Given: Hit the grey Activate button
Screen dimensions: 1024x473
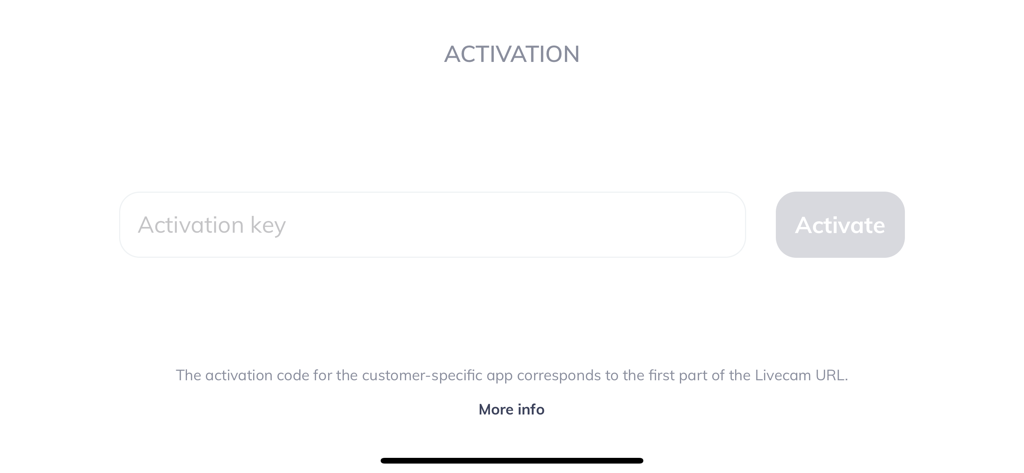Looking at the screenshot, I should click(x=840, y=225).
